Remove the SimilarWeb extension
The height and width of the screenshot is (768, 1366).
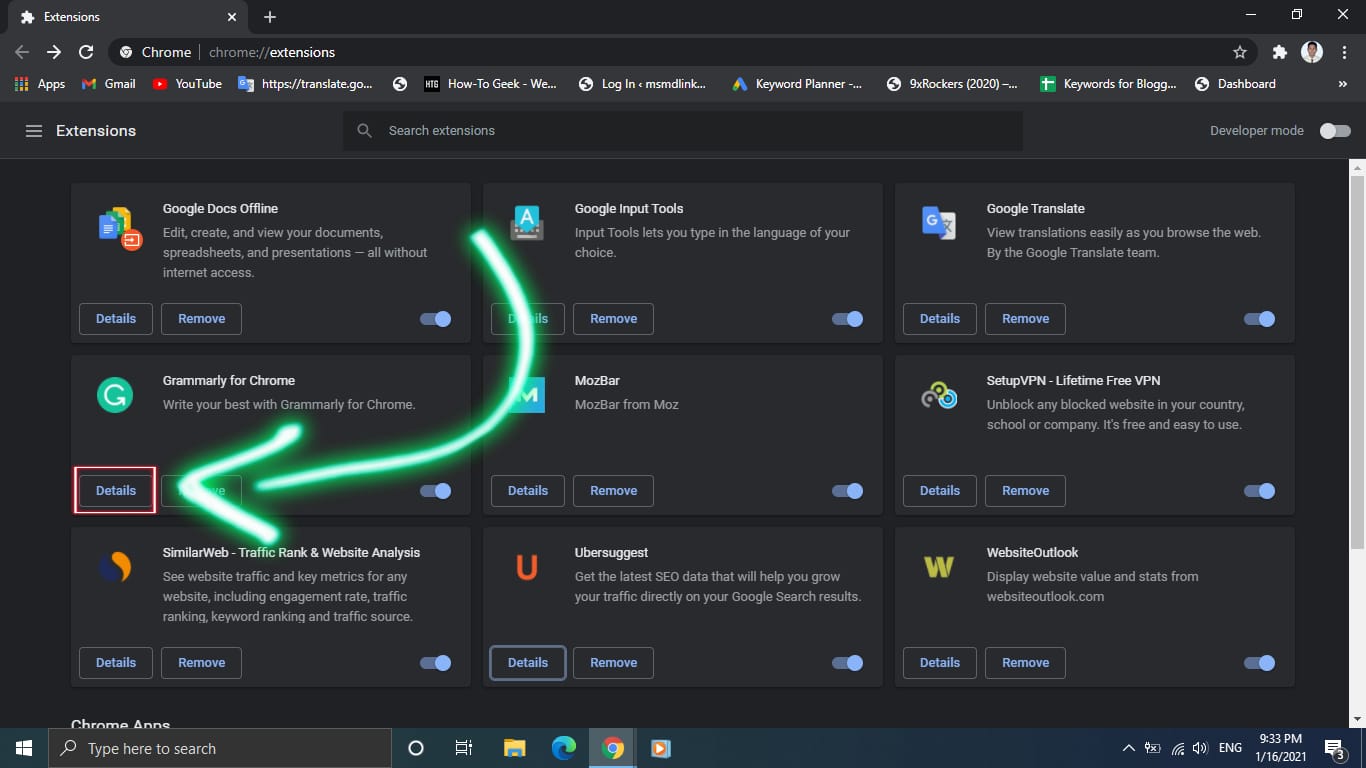(x=202, y=663)
